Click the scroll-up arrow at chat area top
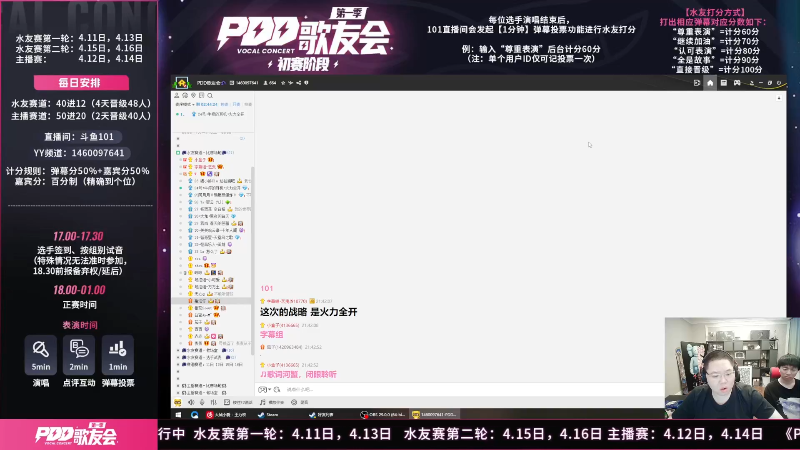This screenshot has width=800, height=450. (x=779, y=97)
